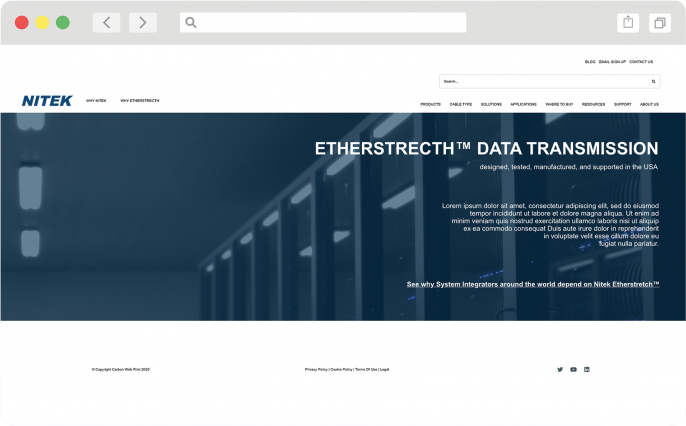Open the Cookie Policy footer link
Screen dimensions: 686x426
click(x=341, y=370)
